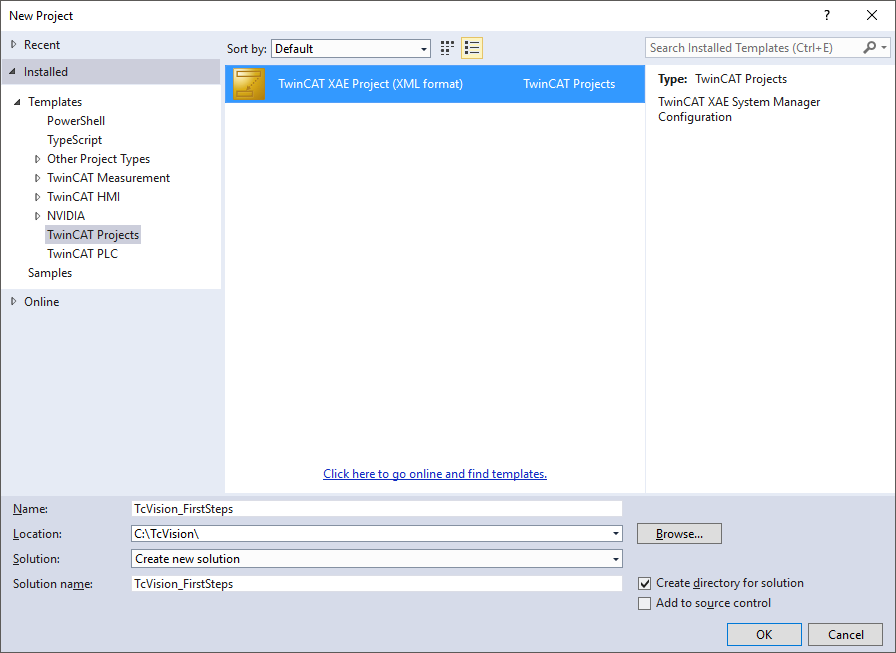896x653 pixels.
Task: Select the Samples tree item
Action: (x=50, y=273)
